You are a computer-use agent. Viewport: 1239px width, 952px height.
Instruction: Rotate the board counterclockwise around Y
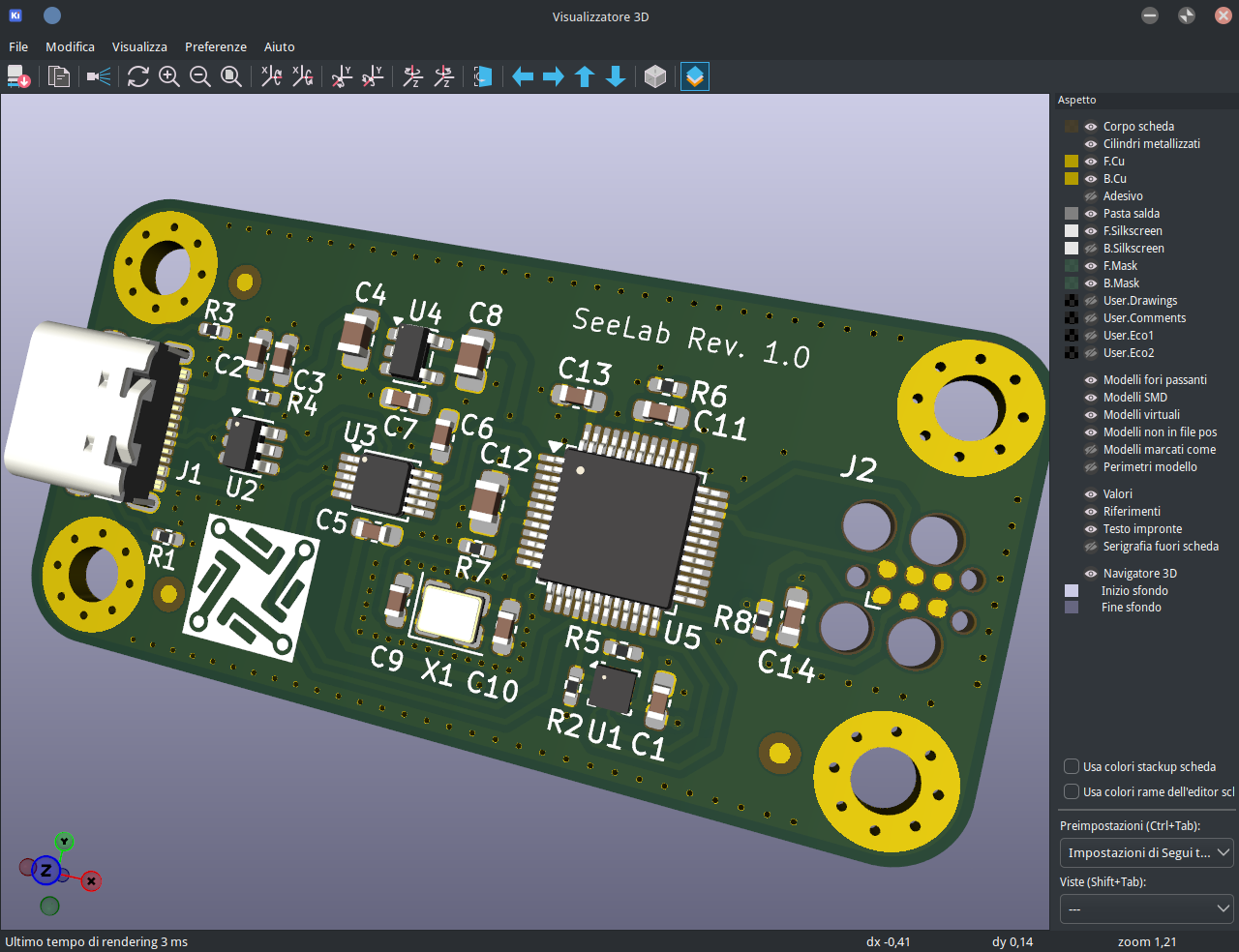(x=373, y=76)
